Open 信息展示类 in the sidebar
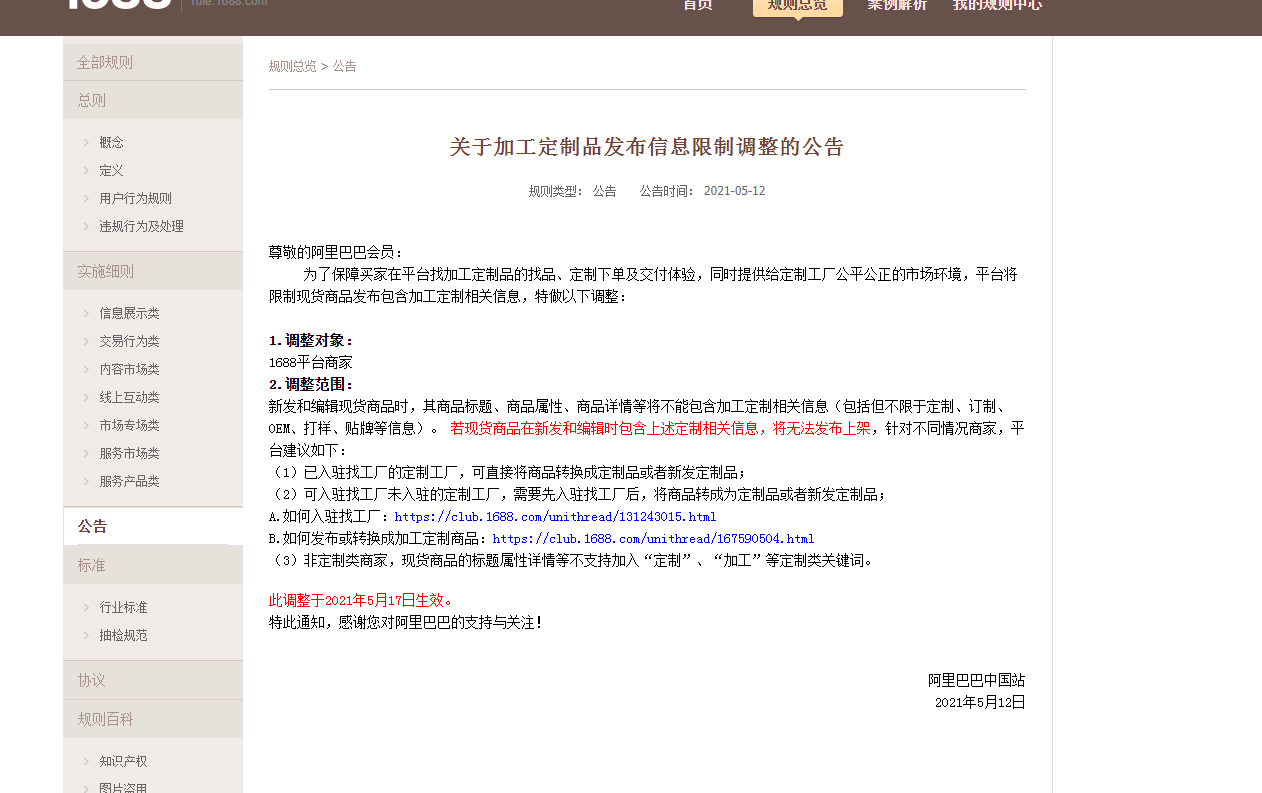The height and width of the screenshot is (793, 1262). [129, 313]
